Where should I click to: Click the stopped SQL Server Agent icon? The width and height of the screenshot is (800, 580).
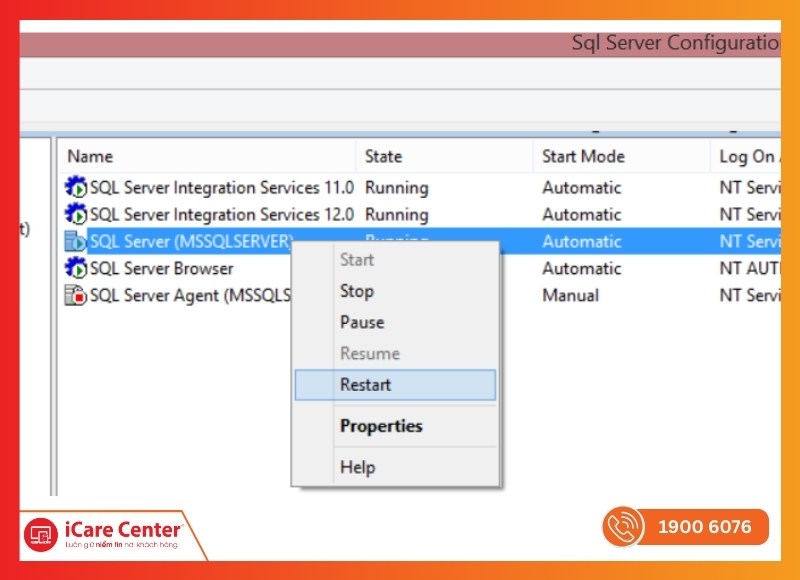click(76, 295)
